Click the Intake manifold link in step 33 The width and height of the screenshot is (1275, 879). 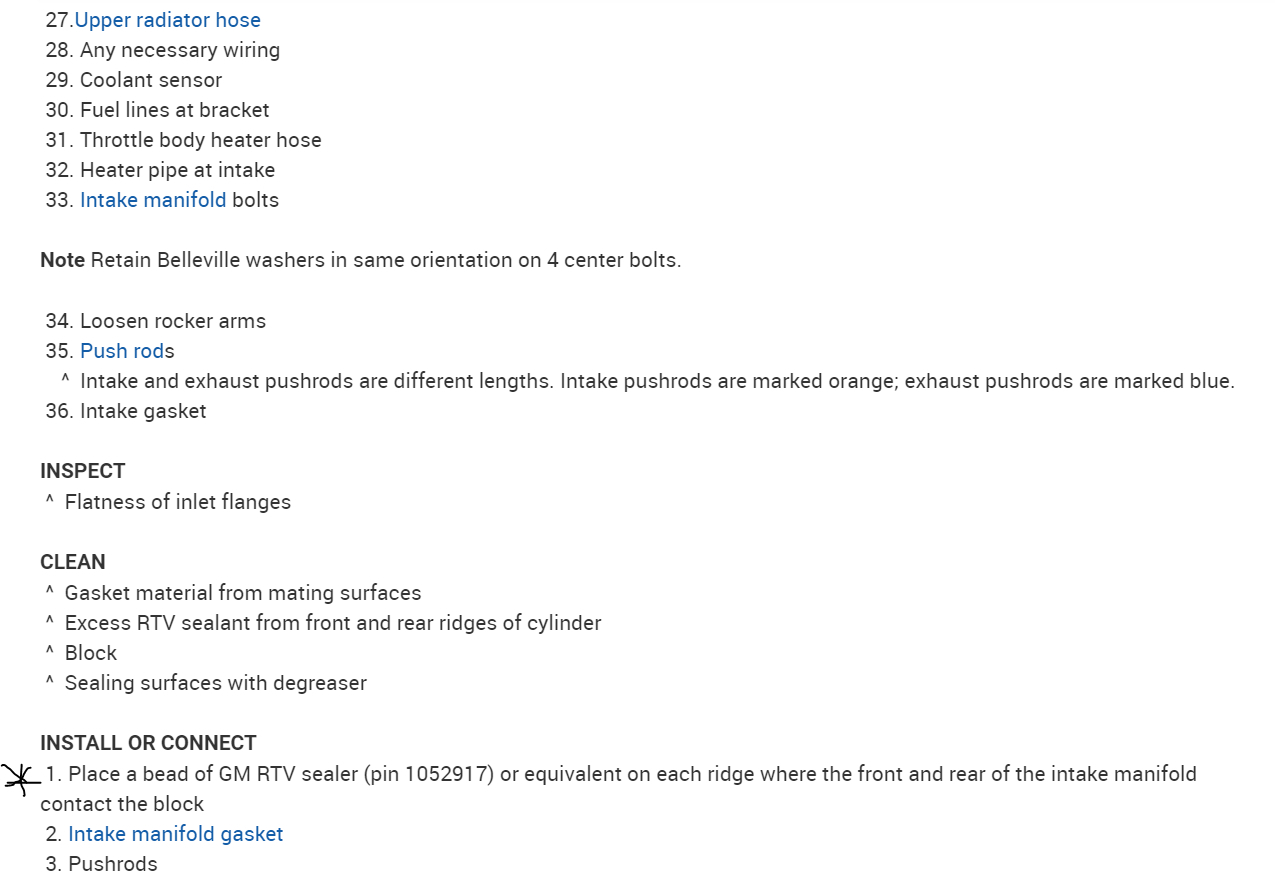click(x=153, y=200)
